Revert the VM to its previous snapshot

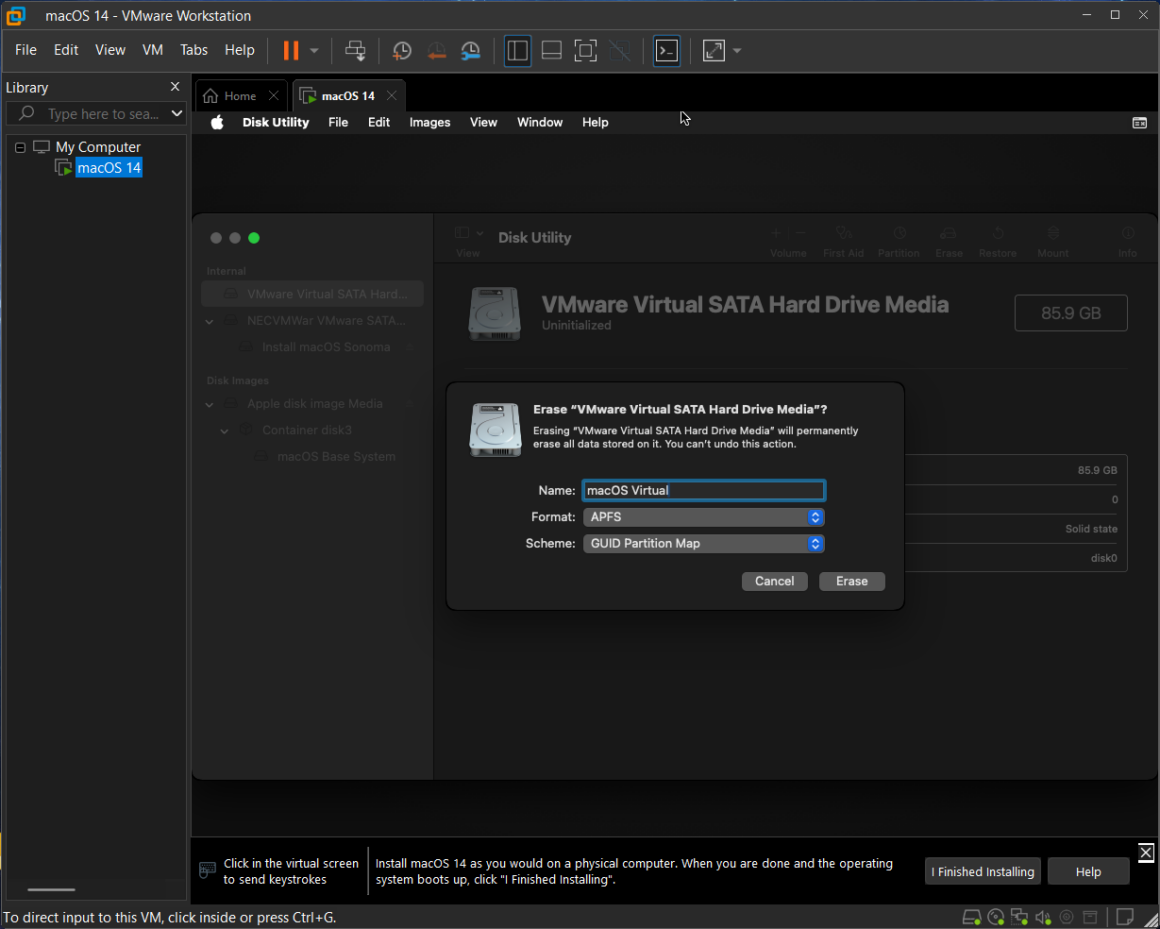pos(436,50)
